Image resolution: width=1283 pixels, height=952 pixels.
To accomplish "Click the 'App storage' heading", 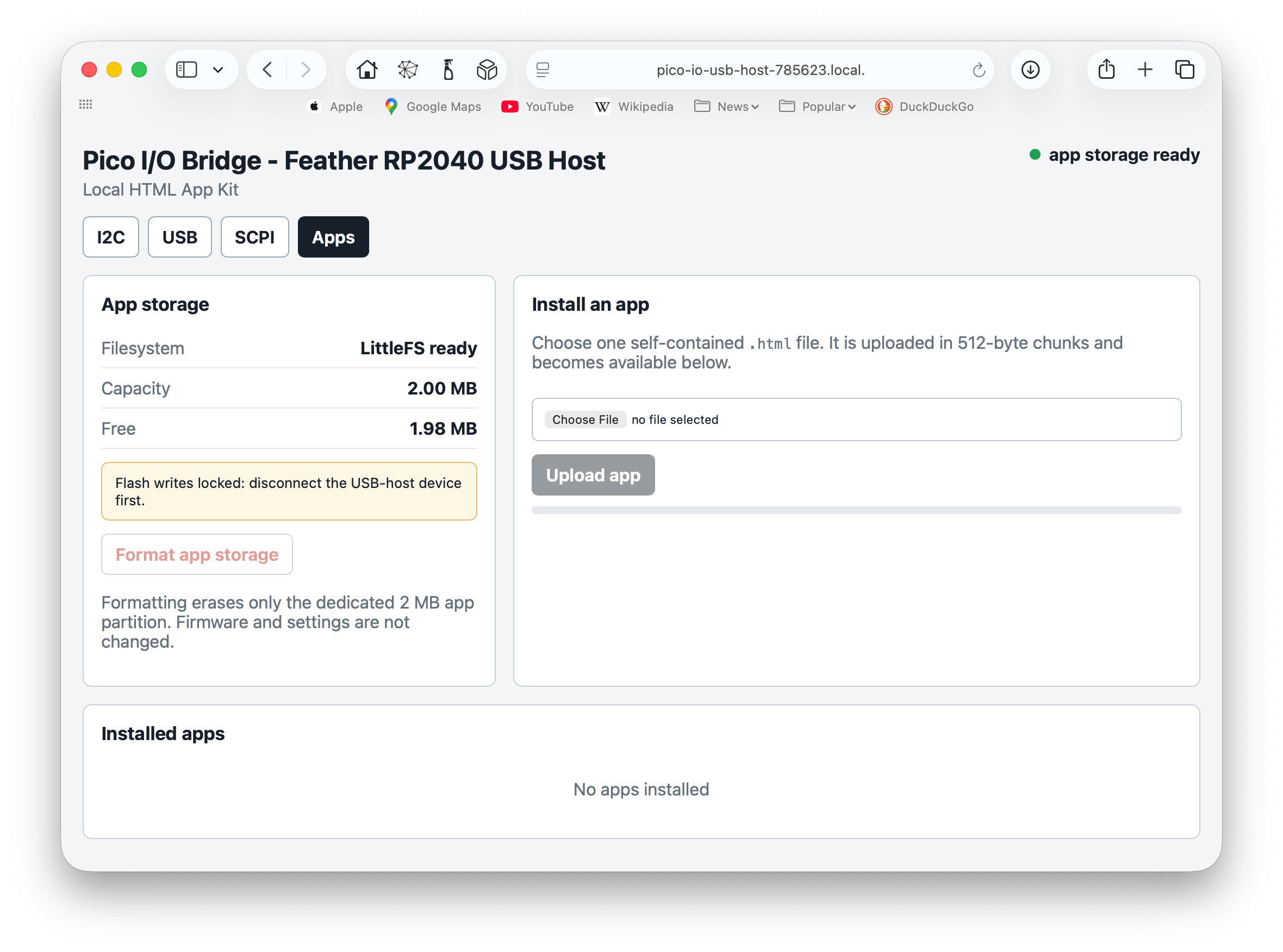I will tap(155, 304).
